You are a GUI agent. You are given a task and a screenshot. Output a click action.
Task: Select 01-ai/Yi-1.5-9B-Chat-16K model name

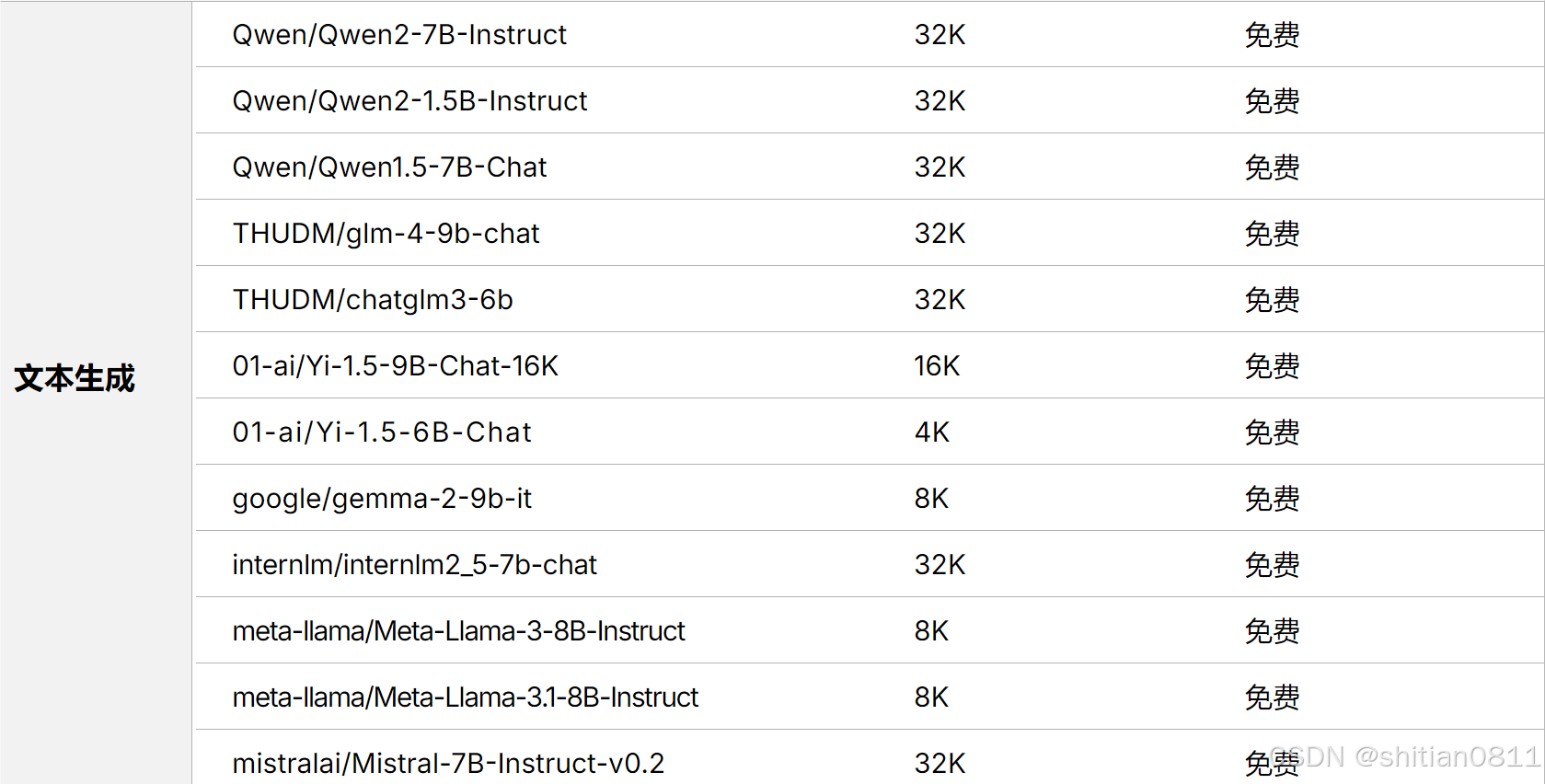(x=395, y=366)
